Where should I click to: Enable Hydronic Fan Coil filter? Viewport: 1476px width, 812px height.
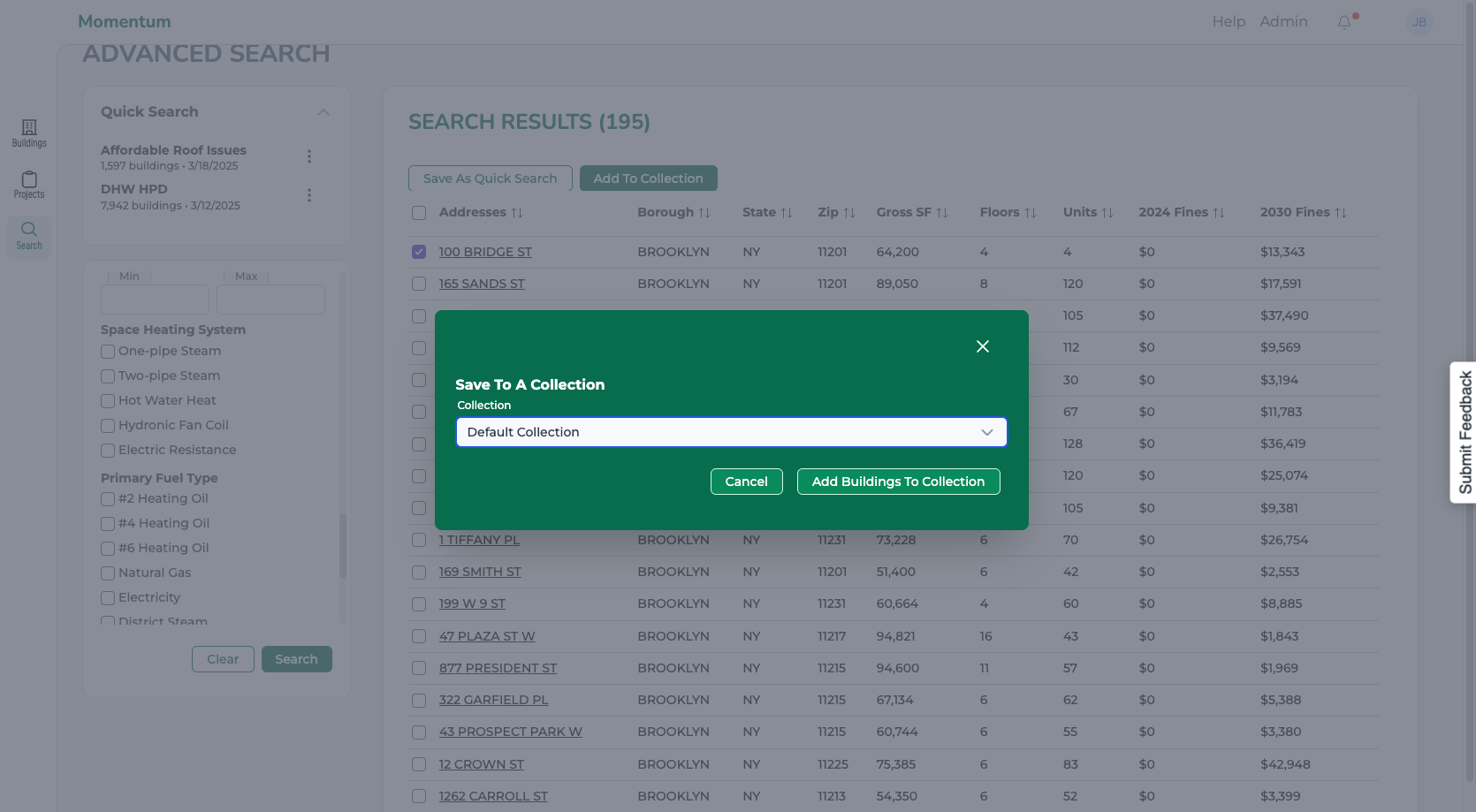click(108, 426)
